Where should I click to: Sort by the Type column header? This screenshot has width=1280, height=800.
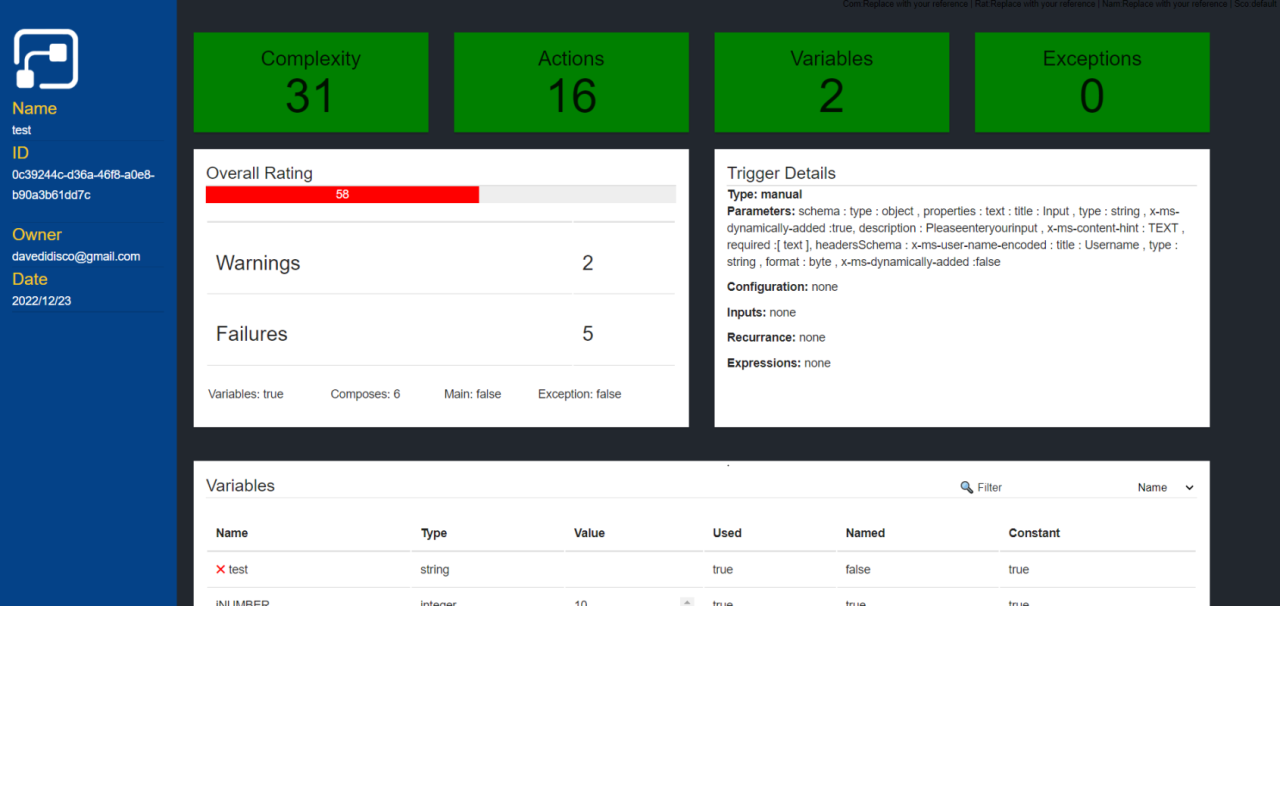(x=434, y=533)
